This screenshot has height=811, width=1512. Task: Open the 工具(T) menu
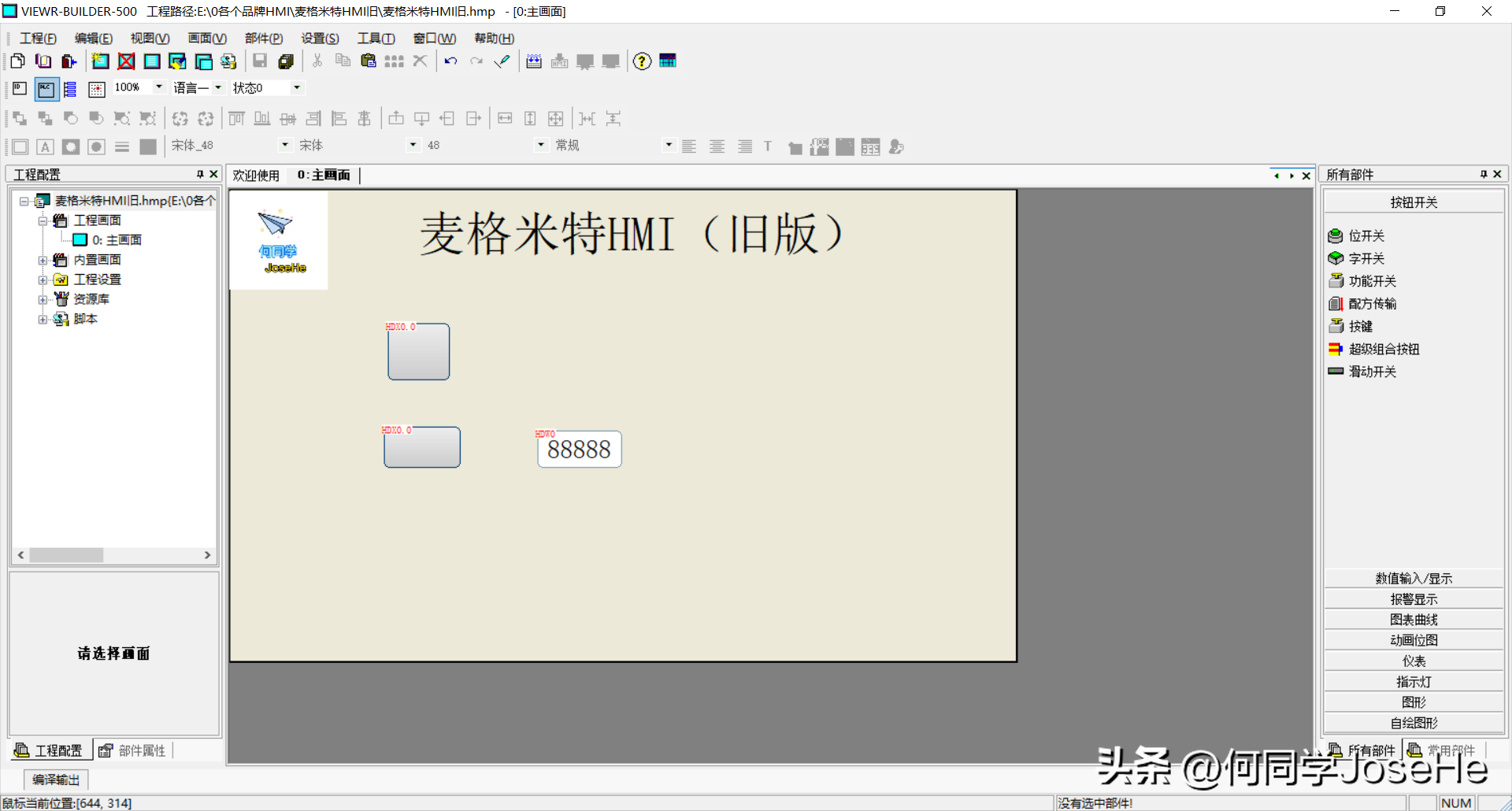click(376, 39)
